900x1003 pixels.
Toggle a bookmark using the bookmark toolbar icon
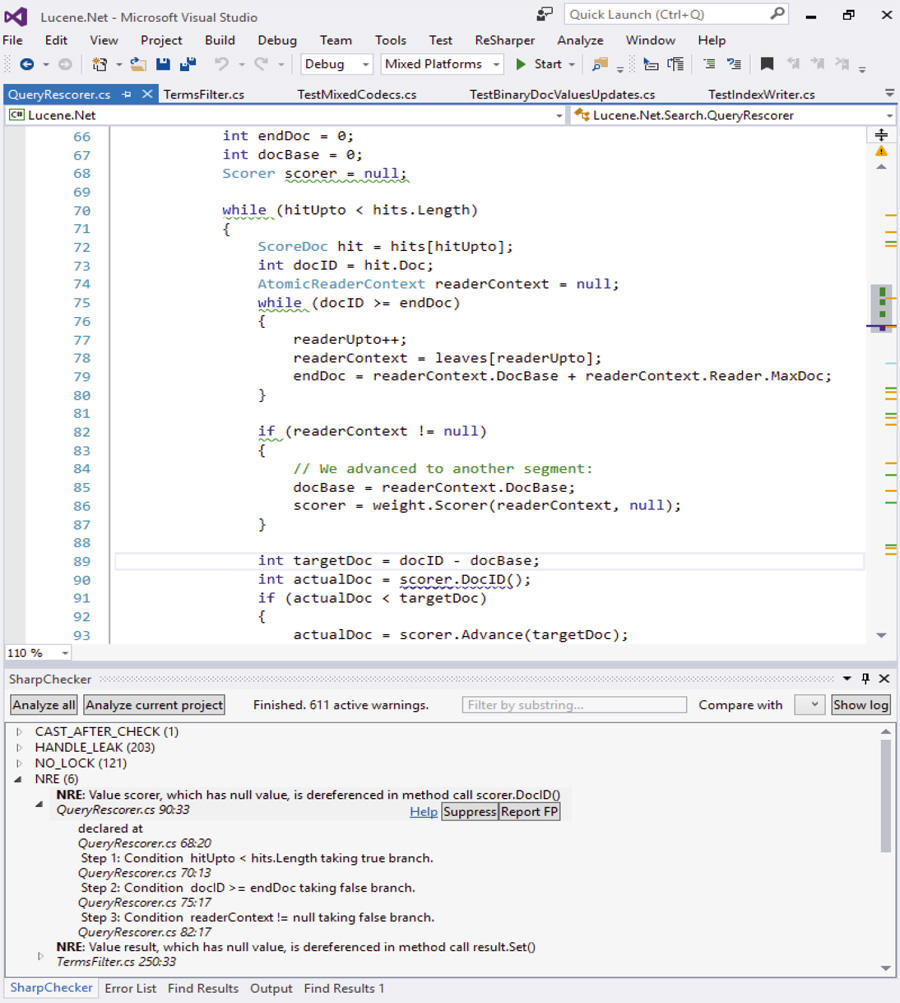(x=765, y=64)
